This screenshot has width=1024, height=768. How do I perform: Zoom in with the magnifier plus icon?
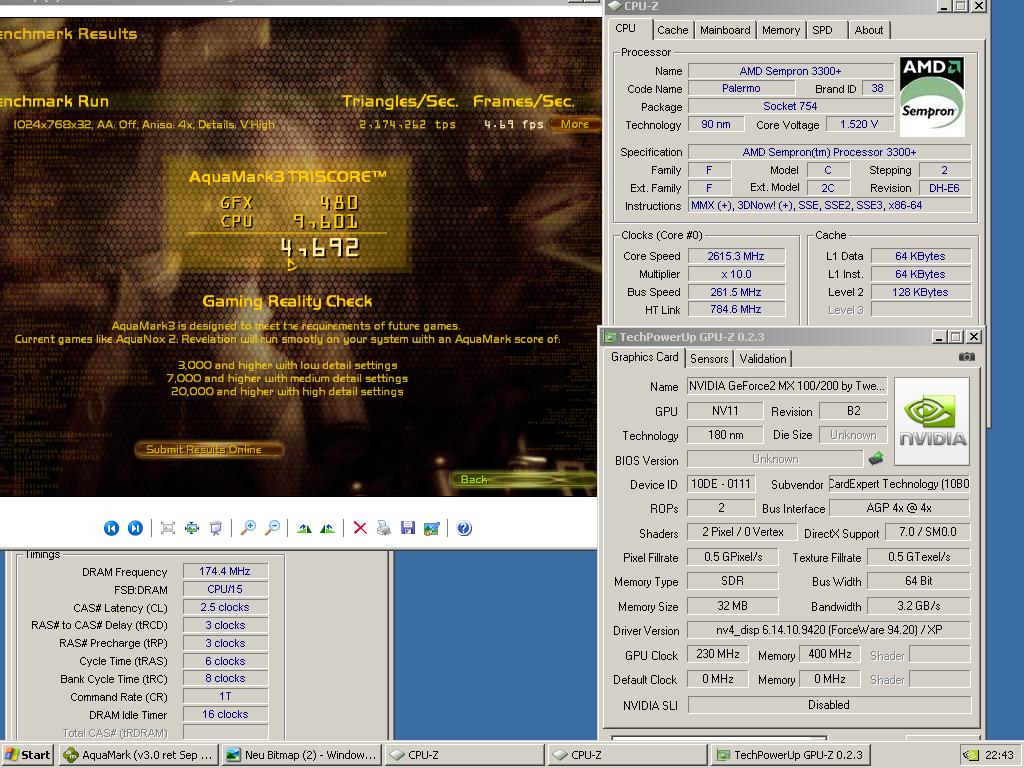coord(248,528)
